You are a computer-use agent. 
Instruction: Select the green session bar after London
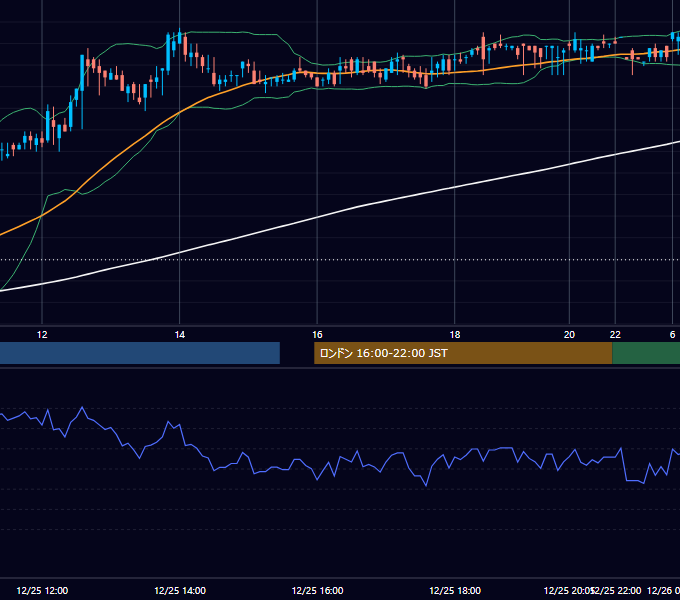[x=646, y=353]
